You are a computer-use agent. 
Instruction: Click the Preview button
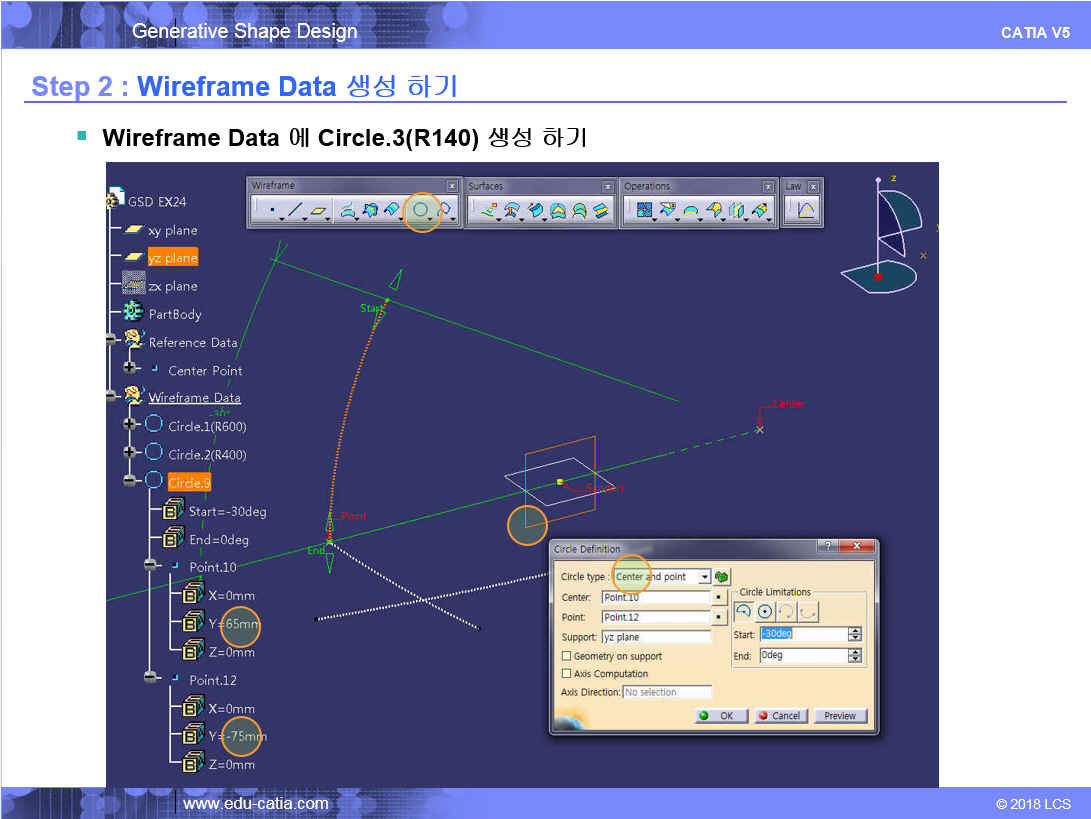840,716
